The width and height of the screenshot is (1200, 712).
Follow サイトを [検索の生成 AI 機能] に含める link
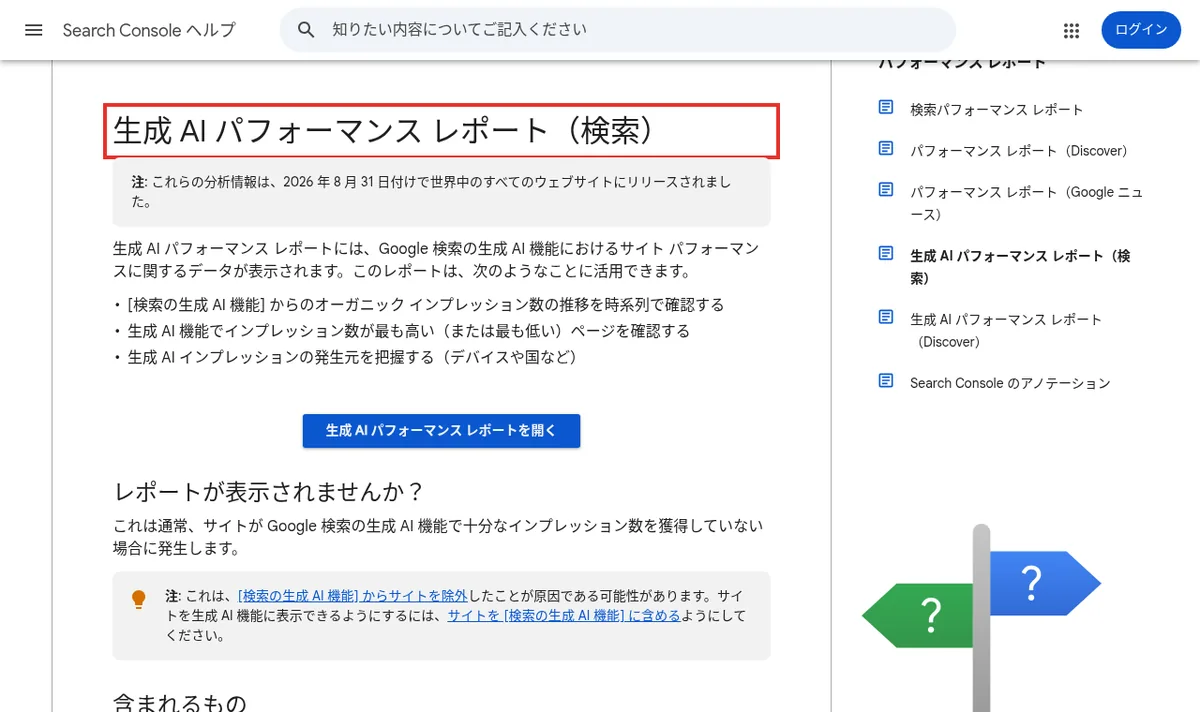coord(564,616)
